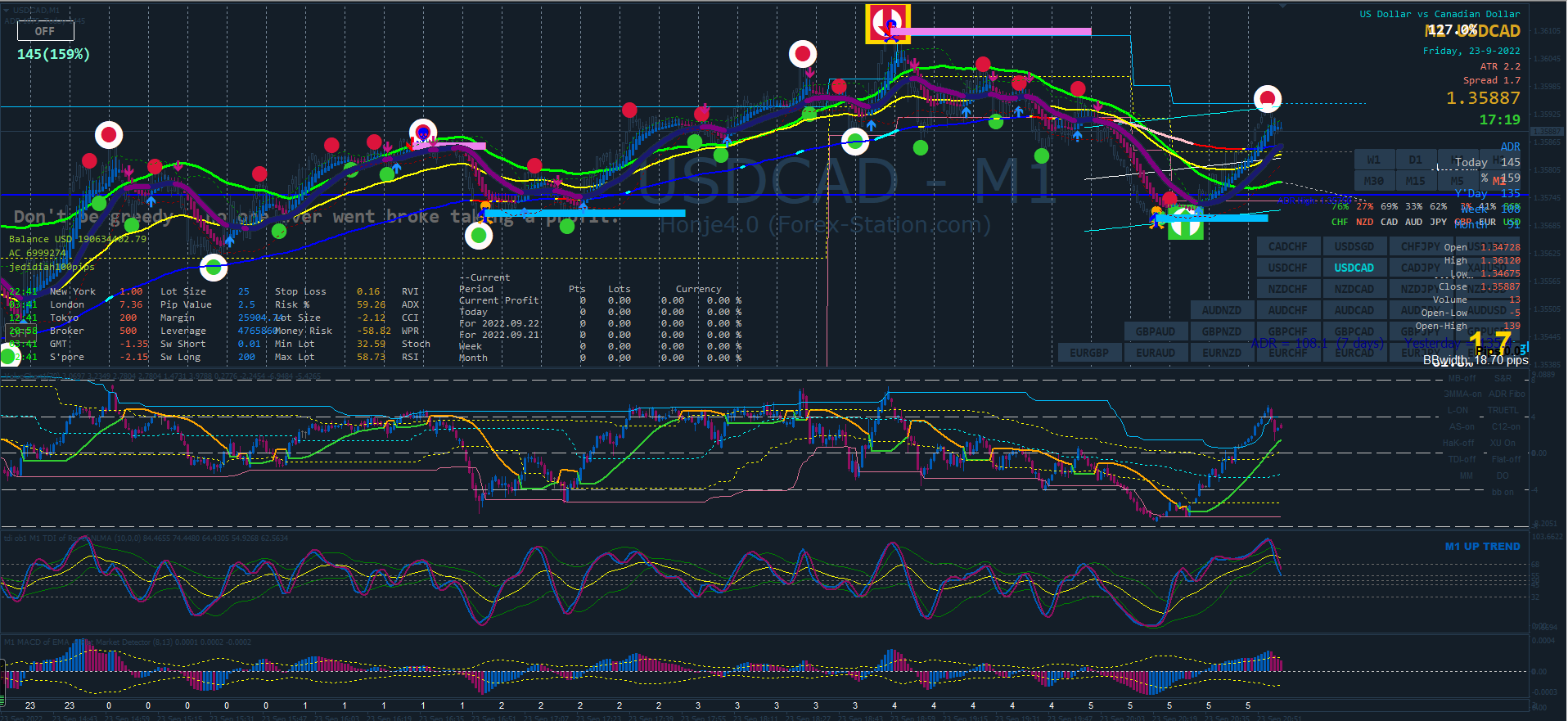Open the CADCHF symbol chart
Viewport: 1568px width, 721px height.
pos(1288,246)
